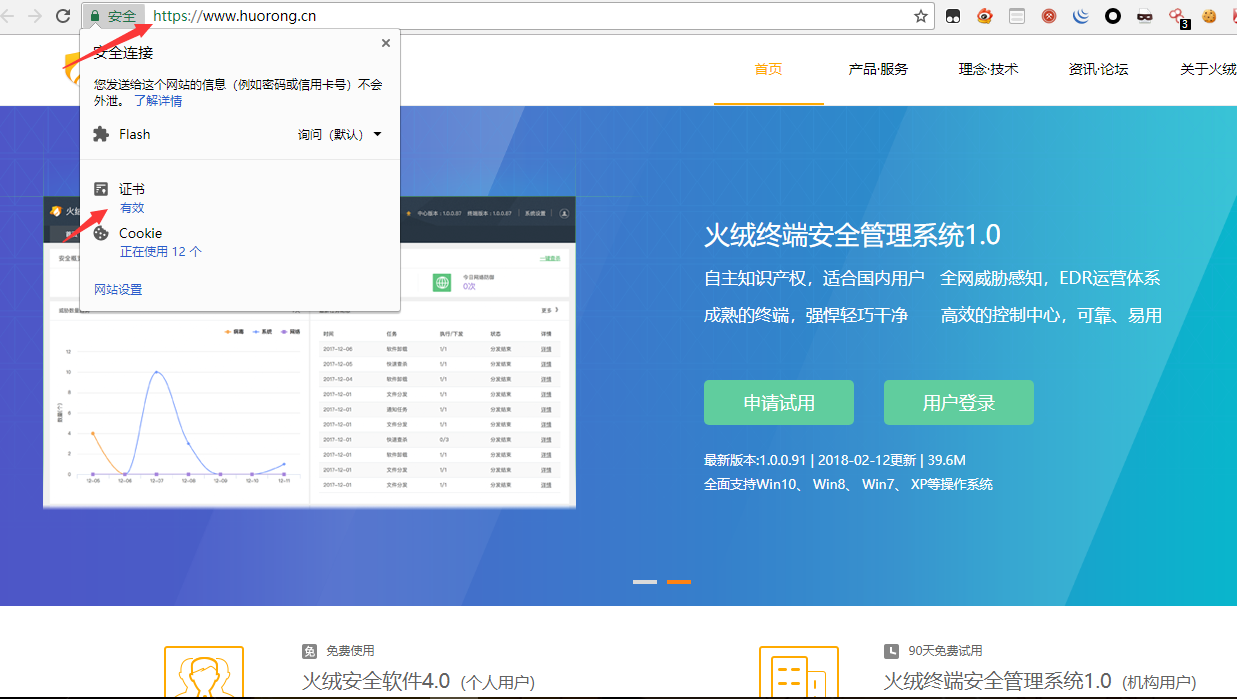This screenshot has height=699, width=1237.
Task: Click the Flash puzzle piece icon
Action: point(101,134)
